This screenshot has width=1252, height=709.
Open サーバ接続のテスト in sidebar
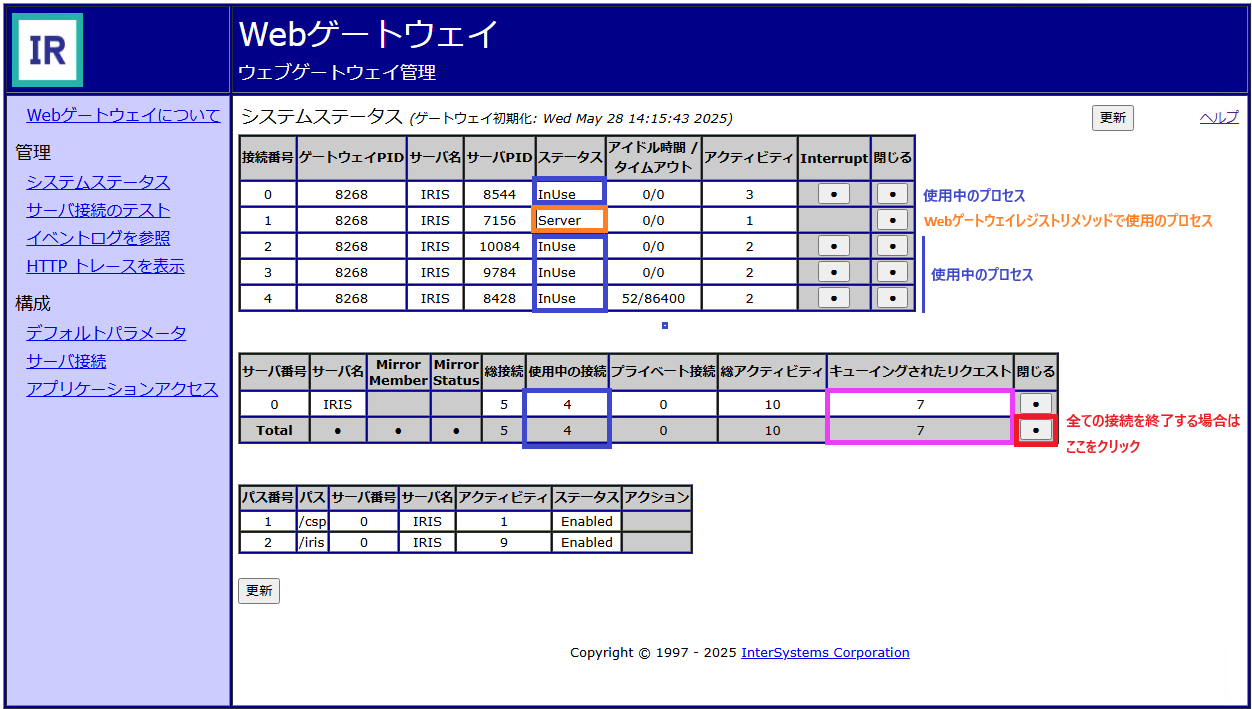[x=98, y=210]
